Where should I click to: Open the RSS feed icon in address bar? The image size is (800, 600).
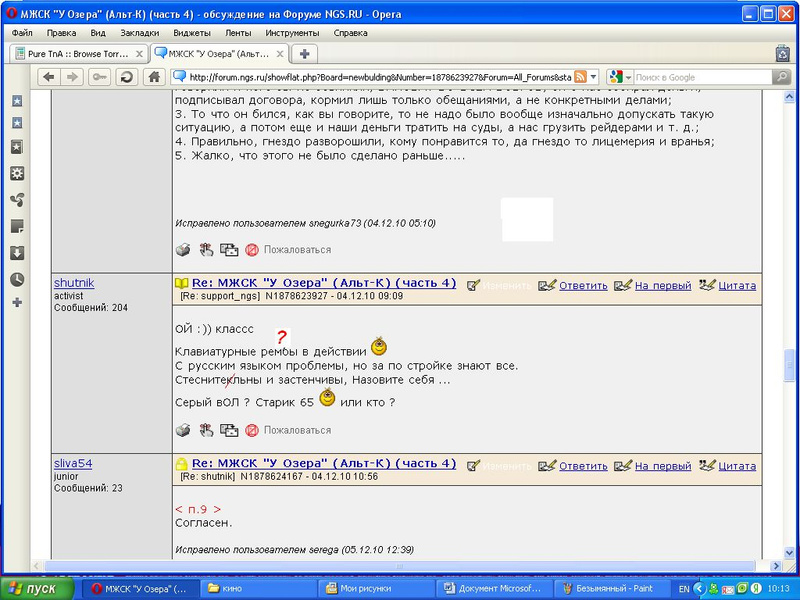[579, 77]
